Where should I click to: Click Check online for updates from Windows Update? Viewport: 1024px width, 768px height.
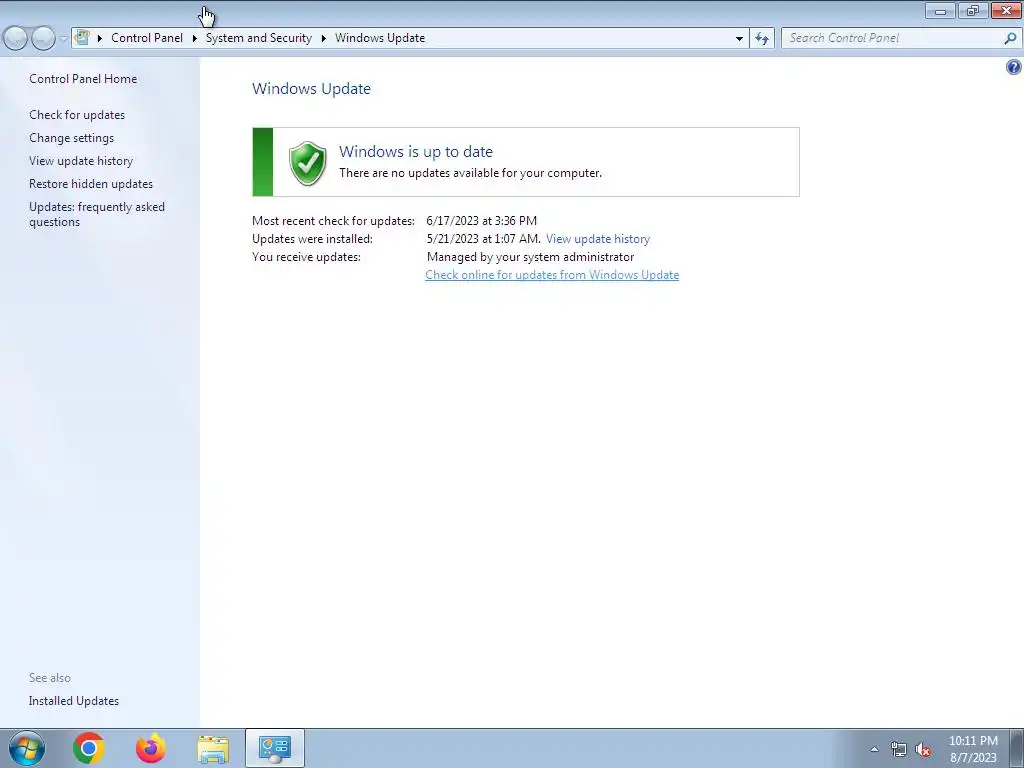click(552, 275)
